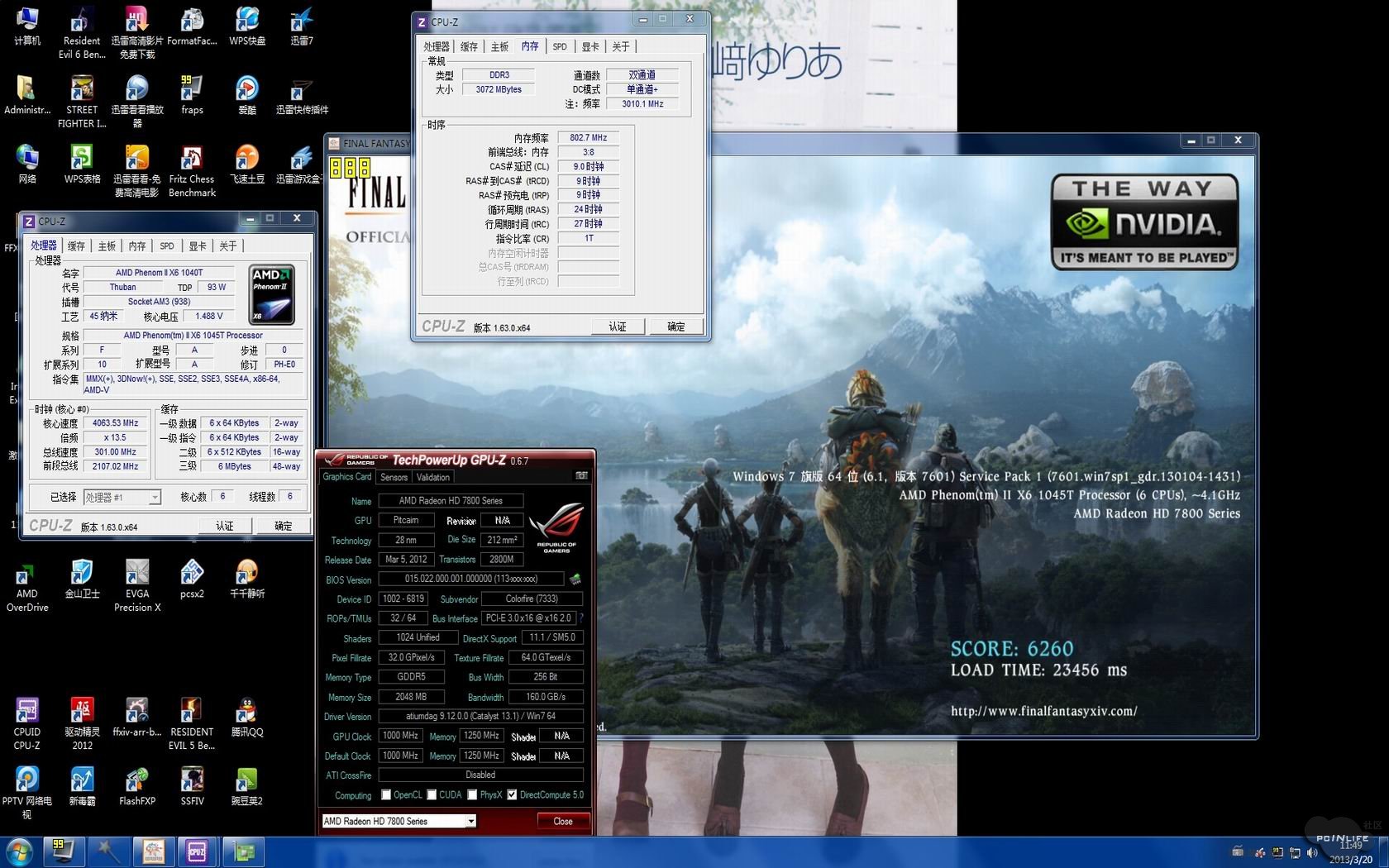Select the FlashFXP desktop icon
The height and width of the screenshot is (868, 1389).
click(x=137, y=786)
